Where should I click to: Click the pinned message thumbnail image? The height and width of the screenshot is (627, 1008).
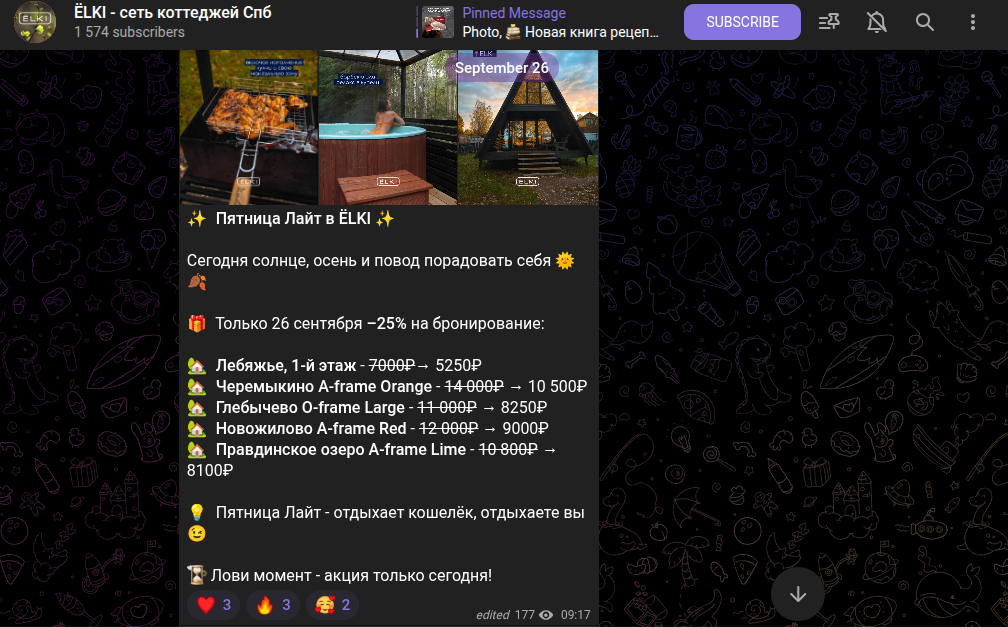click(438, 22)
